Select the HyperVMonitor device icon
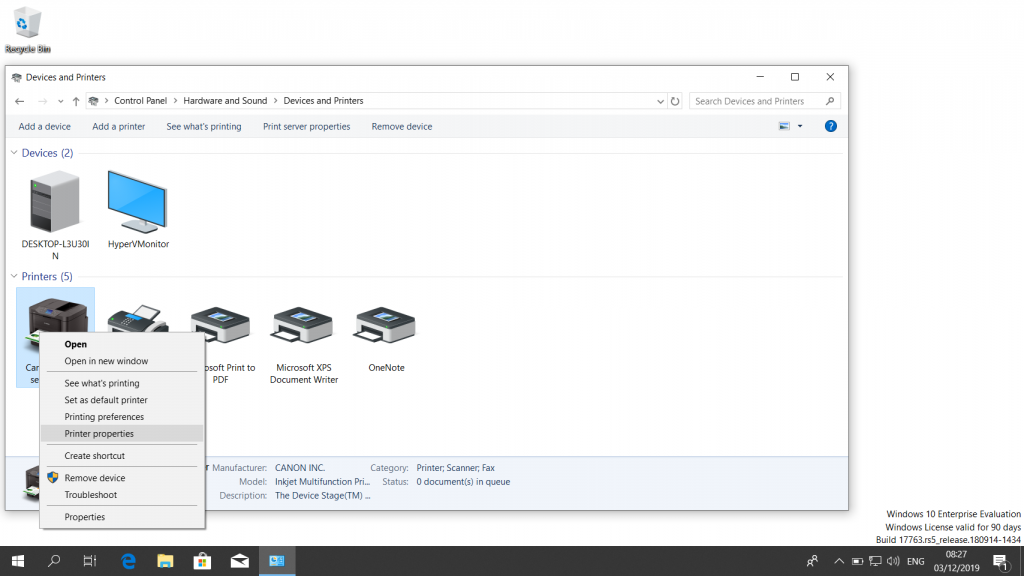 point(138,210)
